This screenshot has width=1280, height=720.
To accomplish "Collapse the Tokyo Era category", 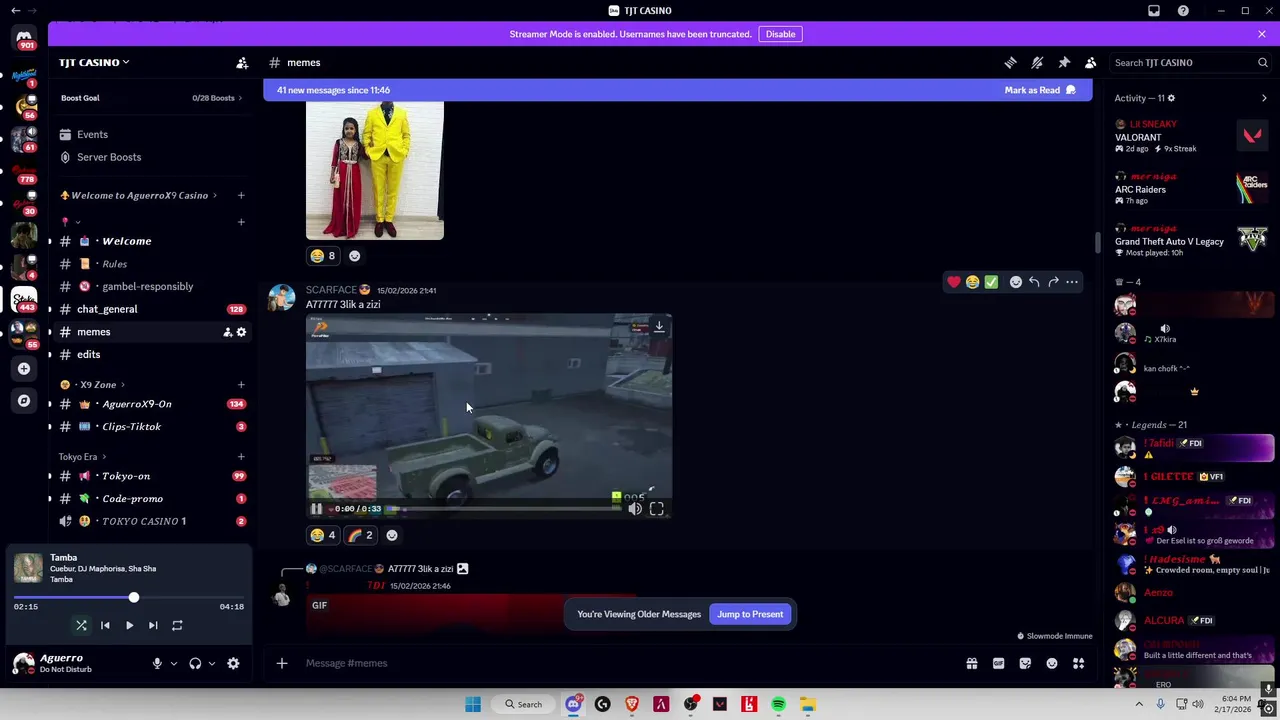I will (82, 456).
